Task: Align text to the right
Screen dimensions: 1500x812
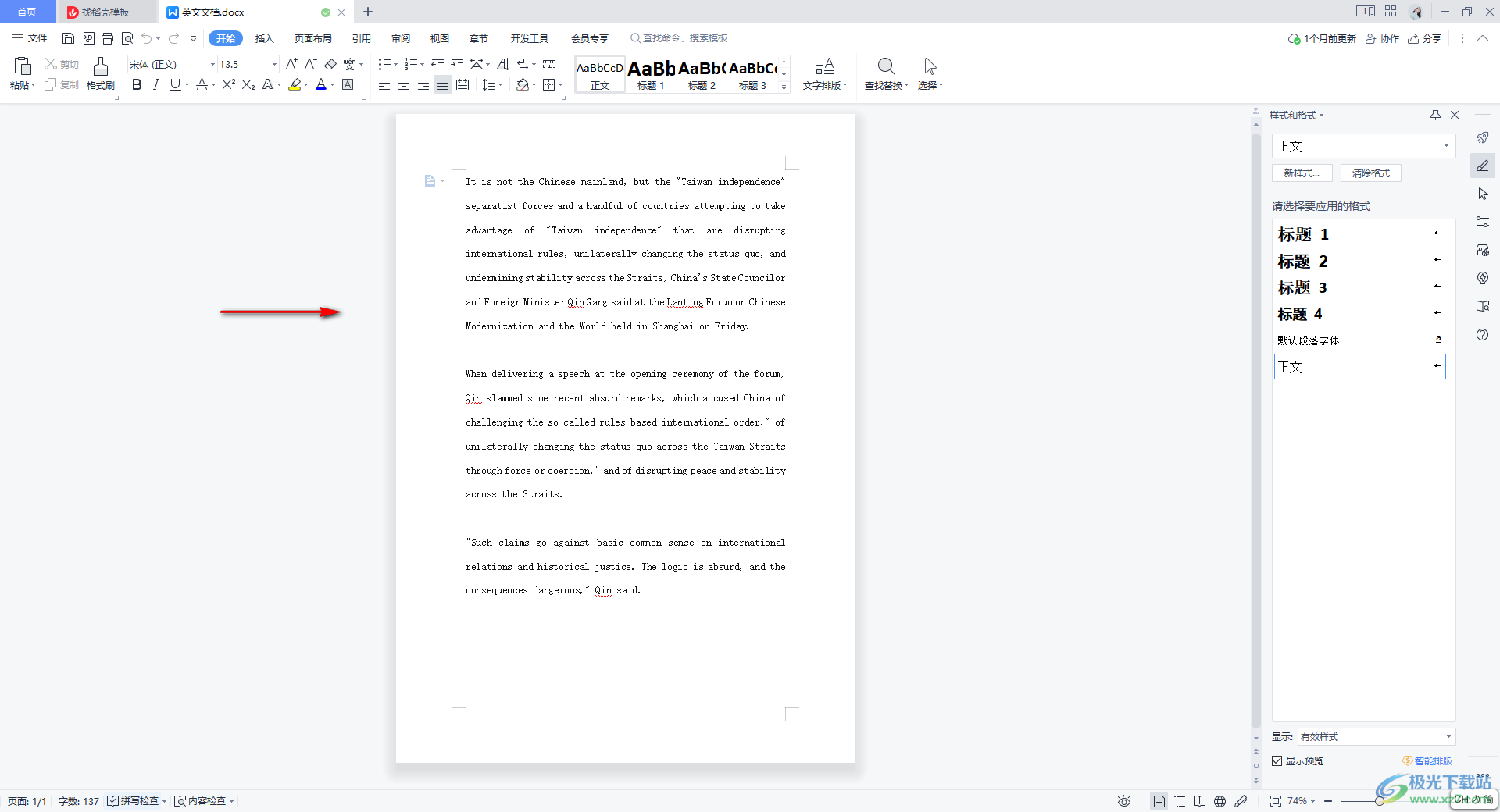Action: [x=423, y=84]
